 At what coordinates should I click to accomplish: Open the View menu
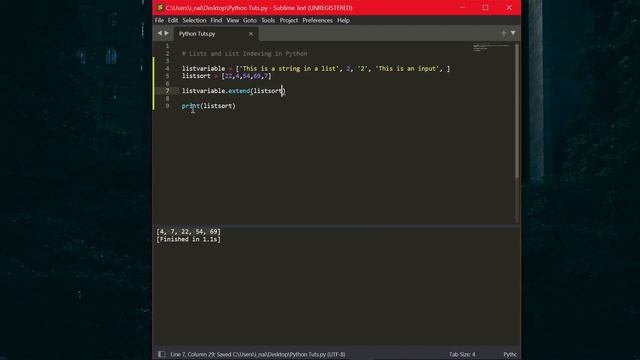233,20
